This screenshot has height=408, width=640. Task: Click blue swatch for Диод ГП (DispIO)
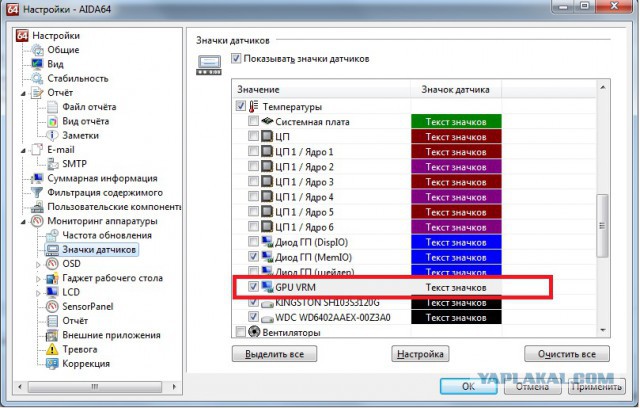tap(456, 242)
